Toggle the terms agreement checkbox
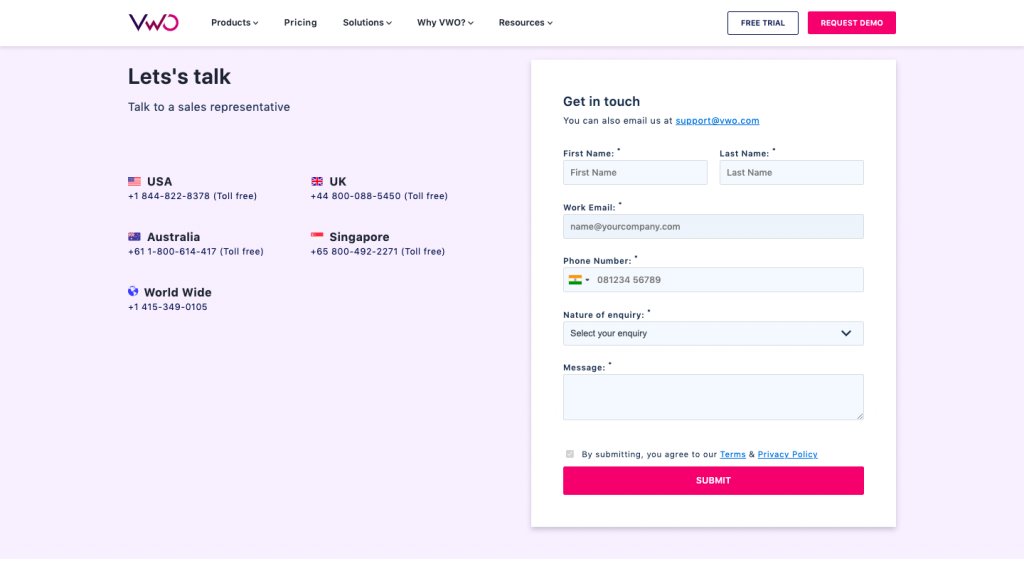This screenshot has width=1024, height=561. tap(570, 454)
